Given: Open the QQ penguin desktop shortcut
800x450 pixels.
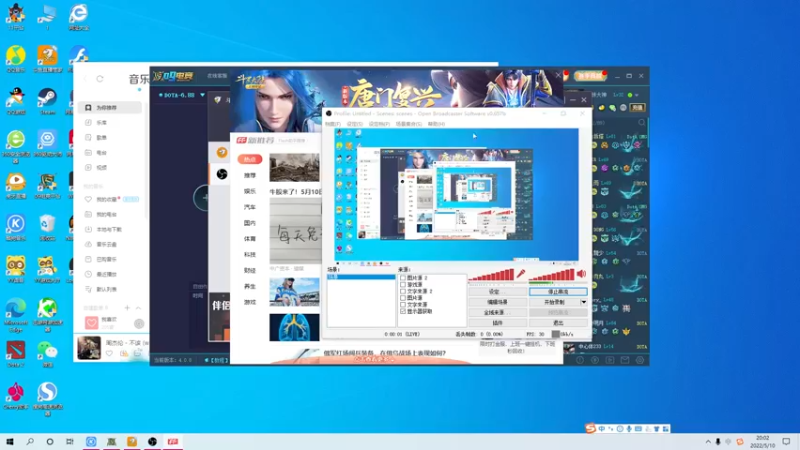Looking at the screenshot, I should click(x=16, y=101).
